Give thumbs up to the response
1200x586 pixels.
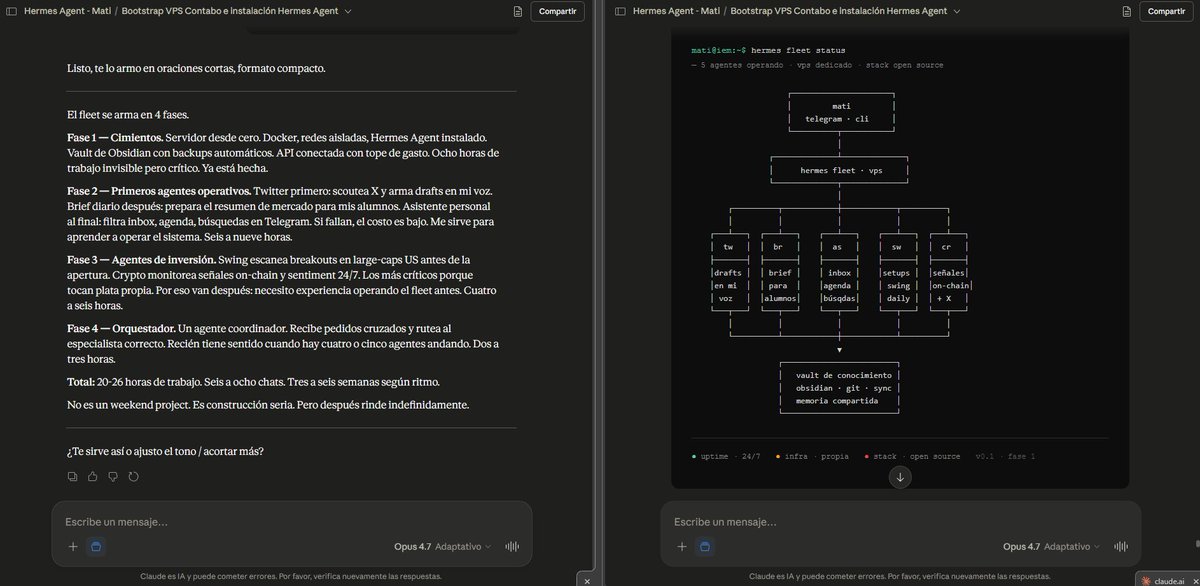click(x=92, y=476)
